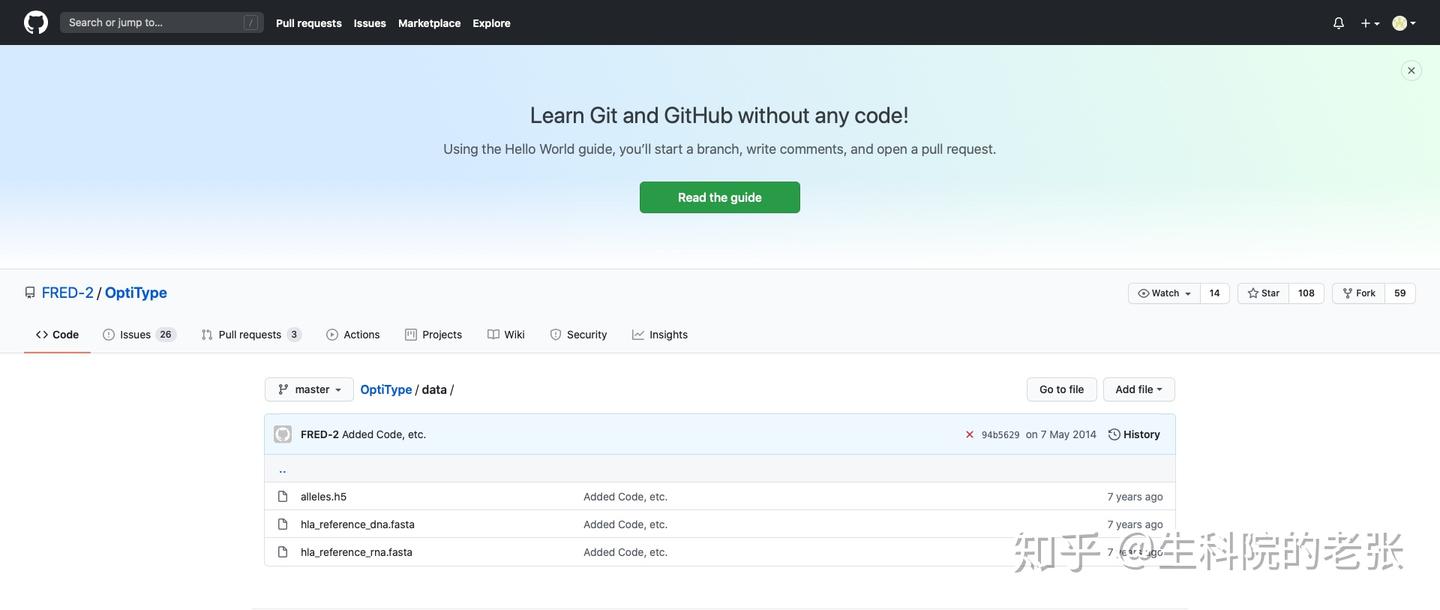Select the Code tab
Viewport: 1440px width, 610px height.
click(x=57, y=335)
